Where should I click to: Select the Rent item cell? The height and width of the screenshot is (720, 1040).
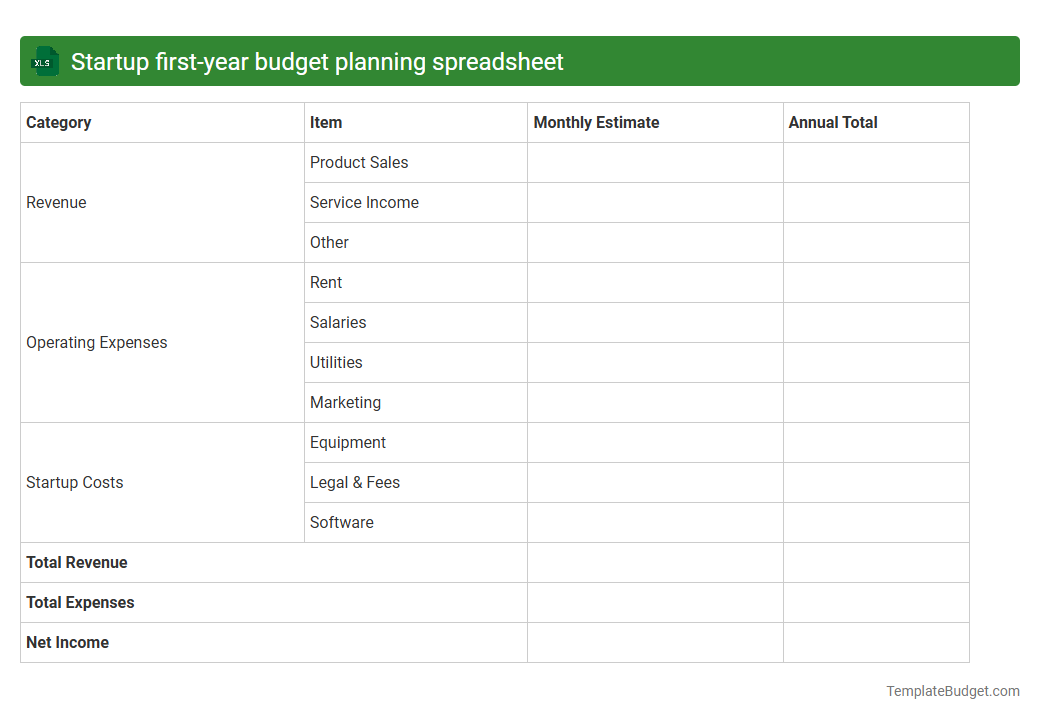(x=326, y=282)
